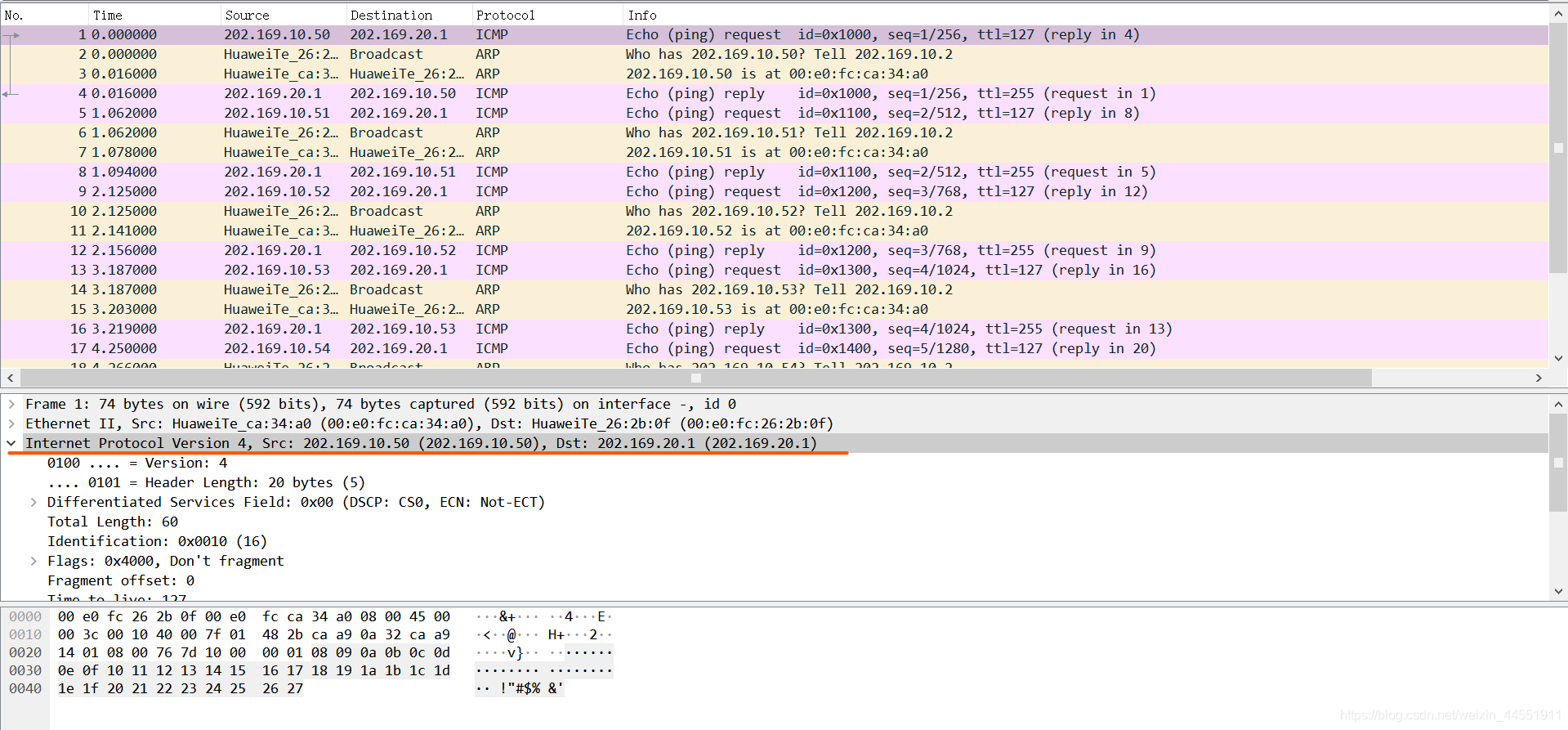Sort packets by the No. column
The image size is (1568, 730).
(44, 15)
